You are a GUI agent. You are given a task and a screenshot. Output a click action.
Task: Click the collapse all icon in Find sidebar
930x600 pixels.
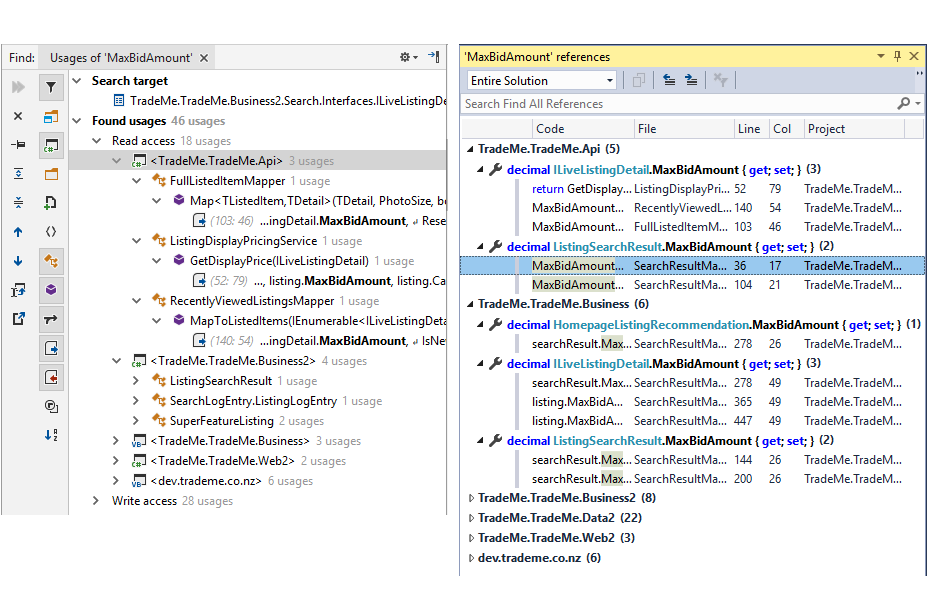[x=18, y=203]
